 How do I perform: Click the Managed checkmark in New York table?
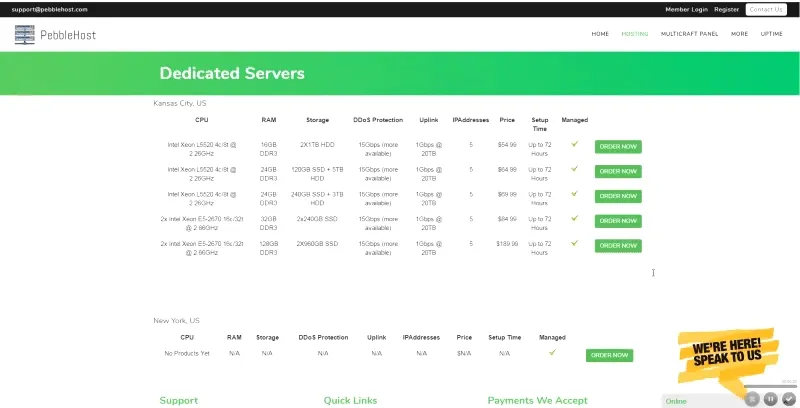click(x=552, y=352)
